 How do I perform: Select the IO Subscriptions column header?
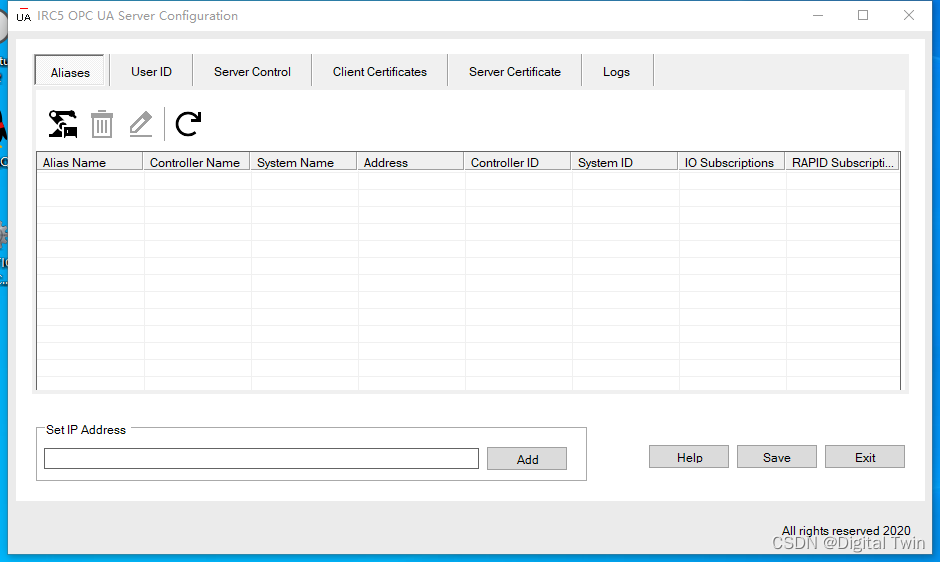[x=732, y=162]
